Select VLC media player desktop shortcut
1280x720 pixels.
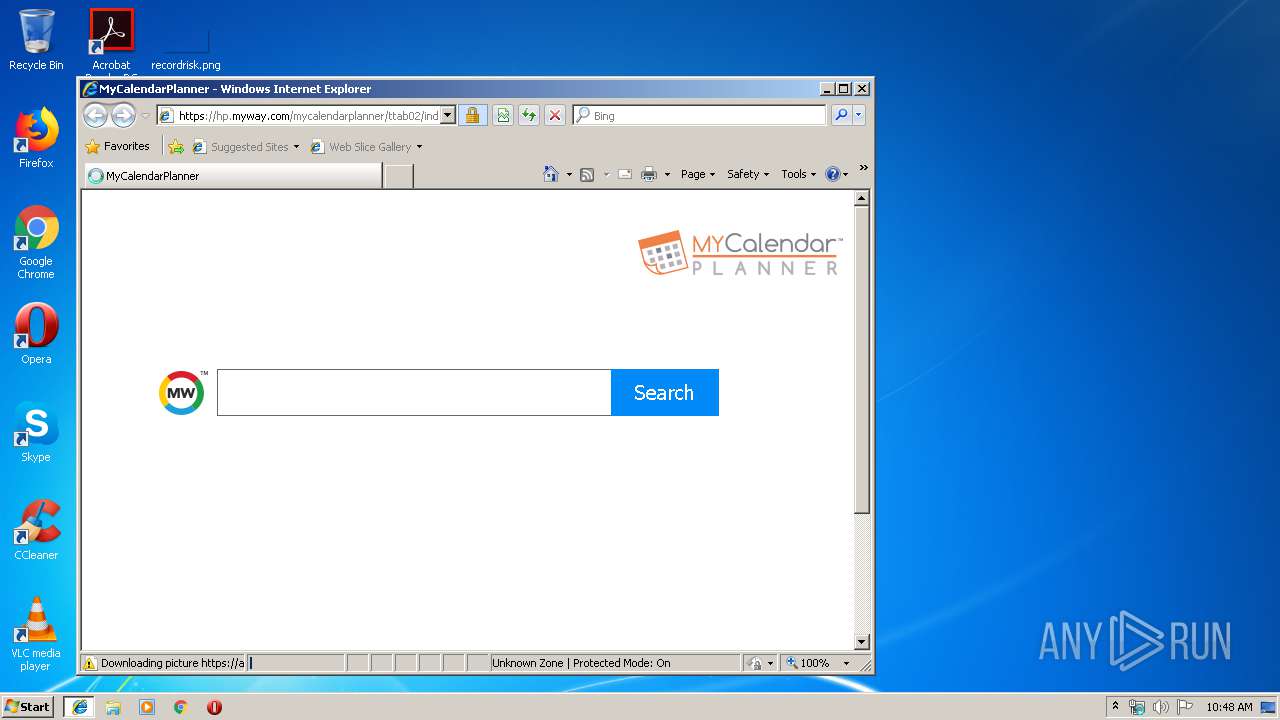[36, 634]
